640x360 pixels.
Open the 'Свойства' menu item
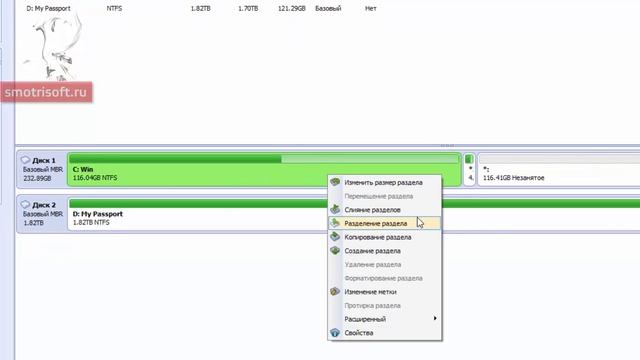(x=384, y=333)
